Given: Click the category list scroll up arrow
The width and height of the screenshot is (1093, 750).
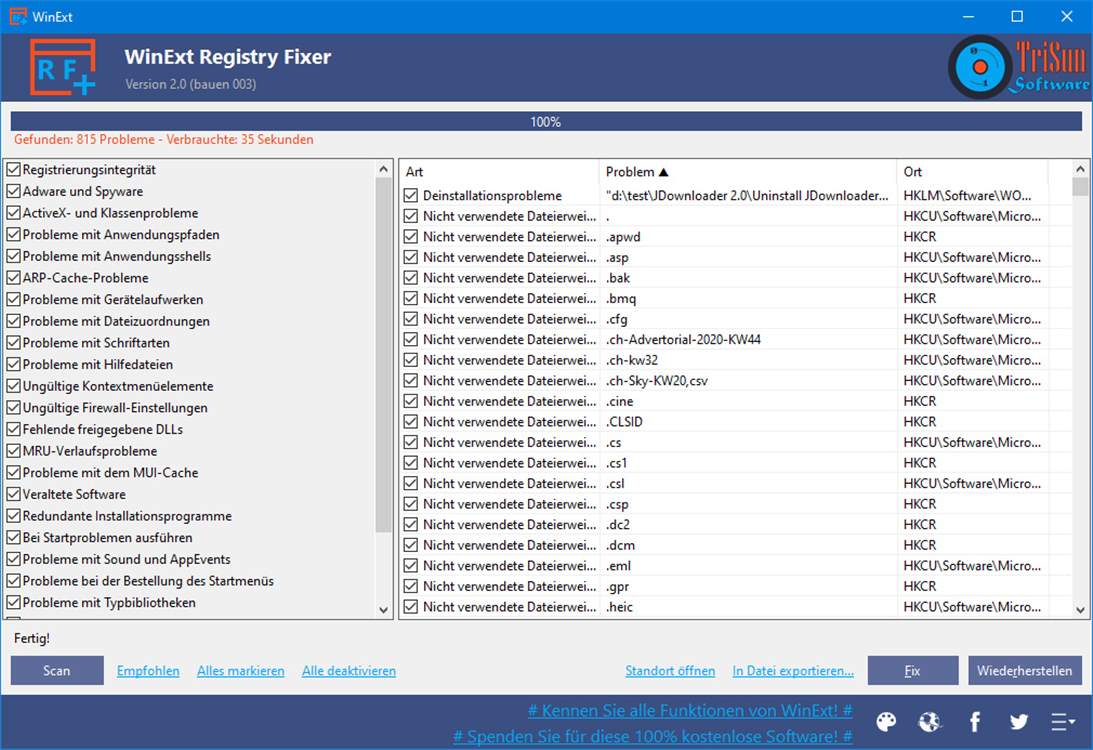Looking at the screenshot, I should 383,169.
